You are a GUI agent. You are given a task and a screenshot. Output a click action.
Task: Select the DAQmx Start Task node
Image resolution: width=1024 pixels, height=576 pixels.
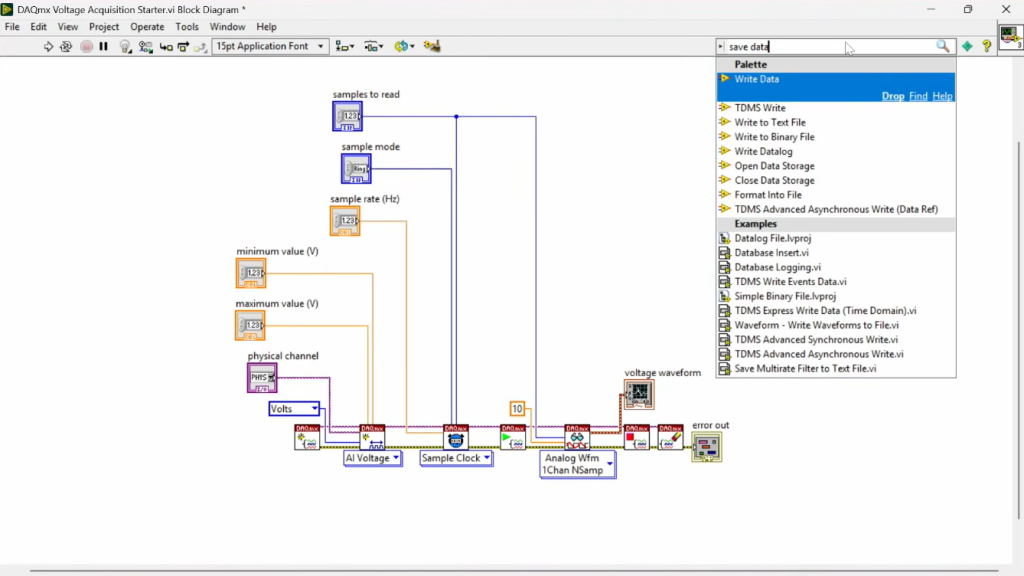pyautogui.click(x=513, y=438)
